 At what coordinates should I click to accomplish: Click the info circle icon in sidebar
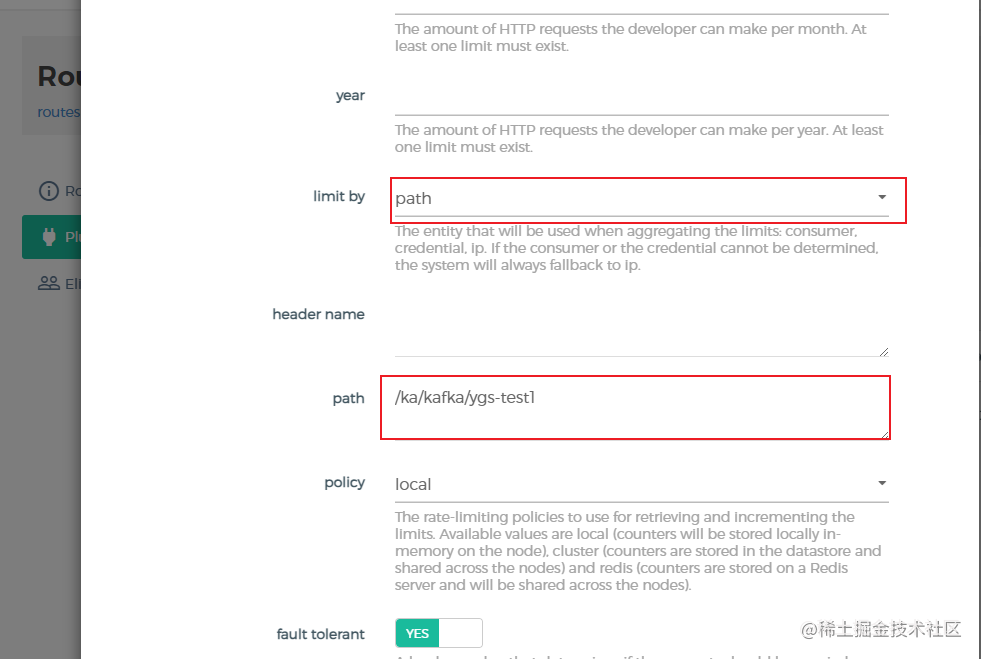pos(49,191)
